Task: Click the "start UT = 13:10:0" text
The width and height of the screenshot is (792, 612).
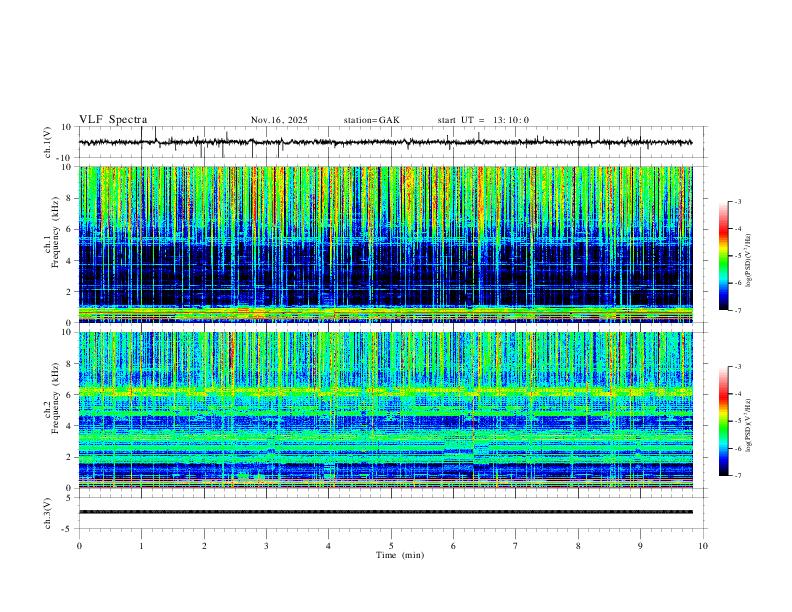Action: 483,120
